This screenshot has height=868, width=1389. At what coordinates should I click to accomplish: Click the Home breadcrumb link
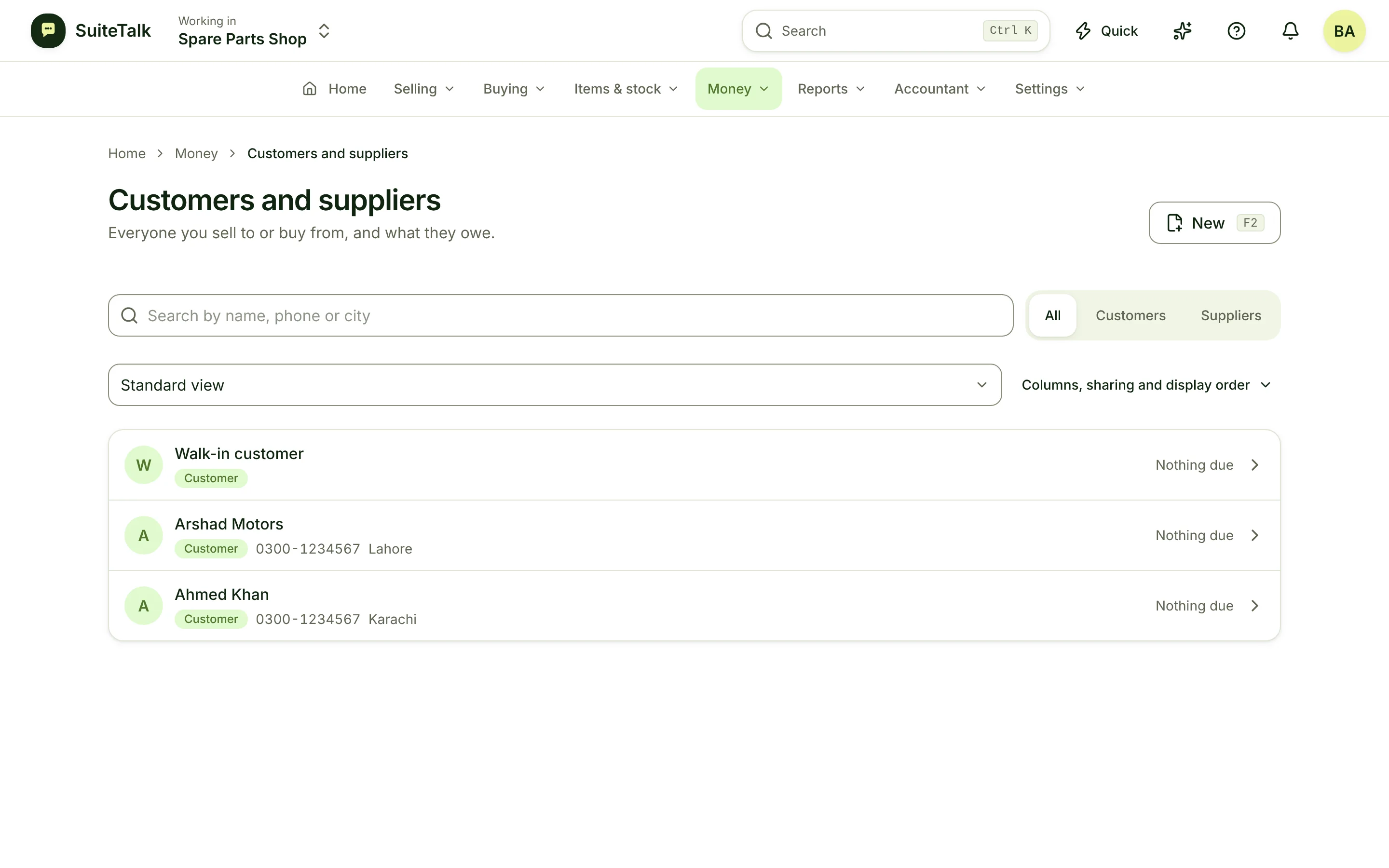pyautogui.click(x=127, y=153)
